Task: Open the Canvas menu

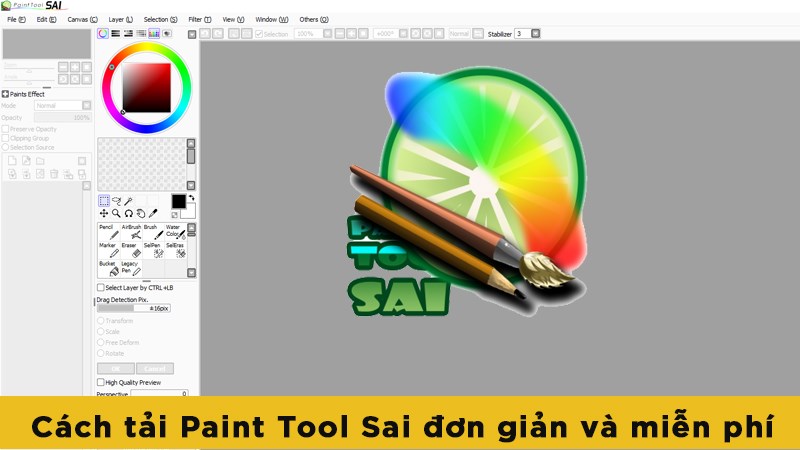Action: pos(82,19)
